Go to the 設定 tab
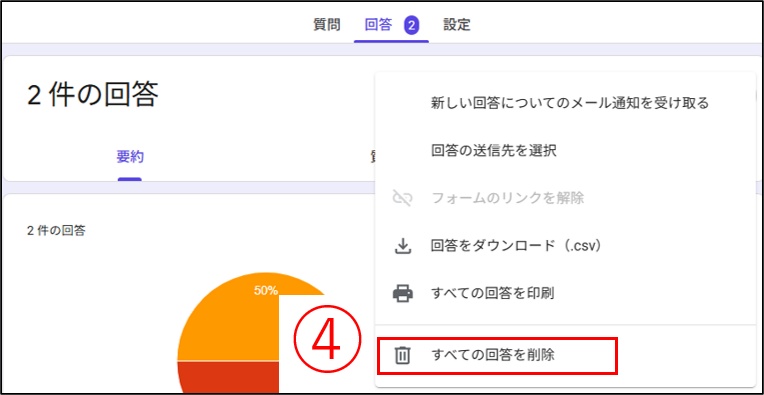Image resolution: width=764 pixels, height=395 pixels. click(457, 25)
